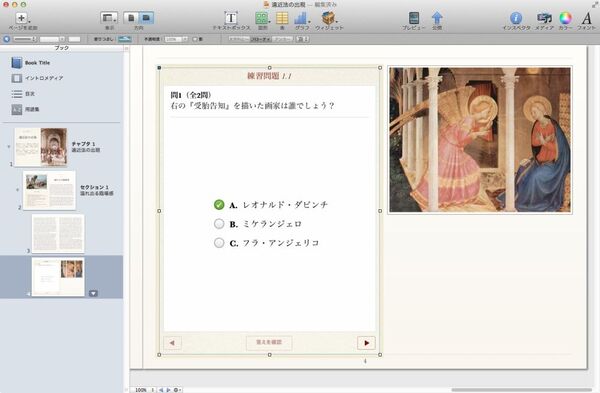Select answer B ミケランジェロ radio
This screenshot has width=600, height=393.
[219, 223]
